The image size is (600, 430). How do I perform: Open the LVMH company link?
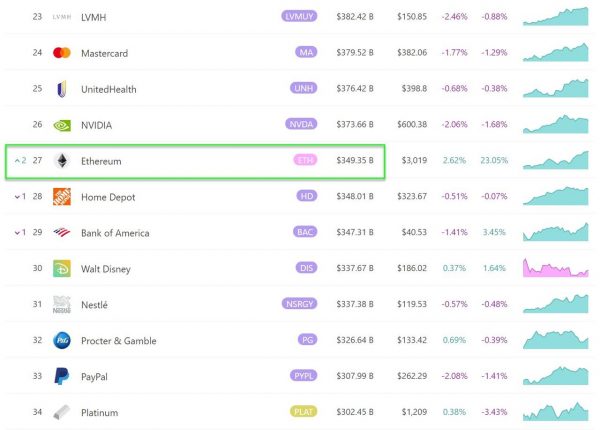[x=93, y=17]
